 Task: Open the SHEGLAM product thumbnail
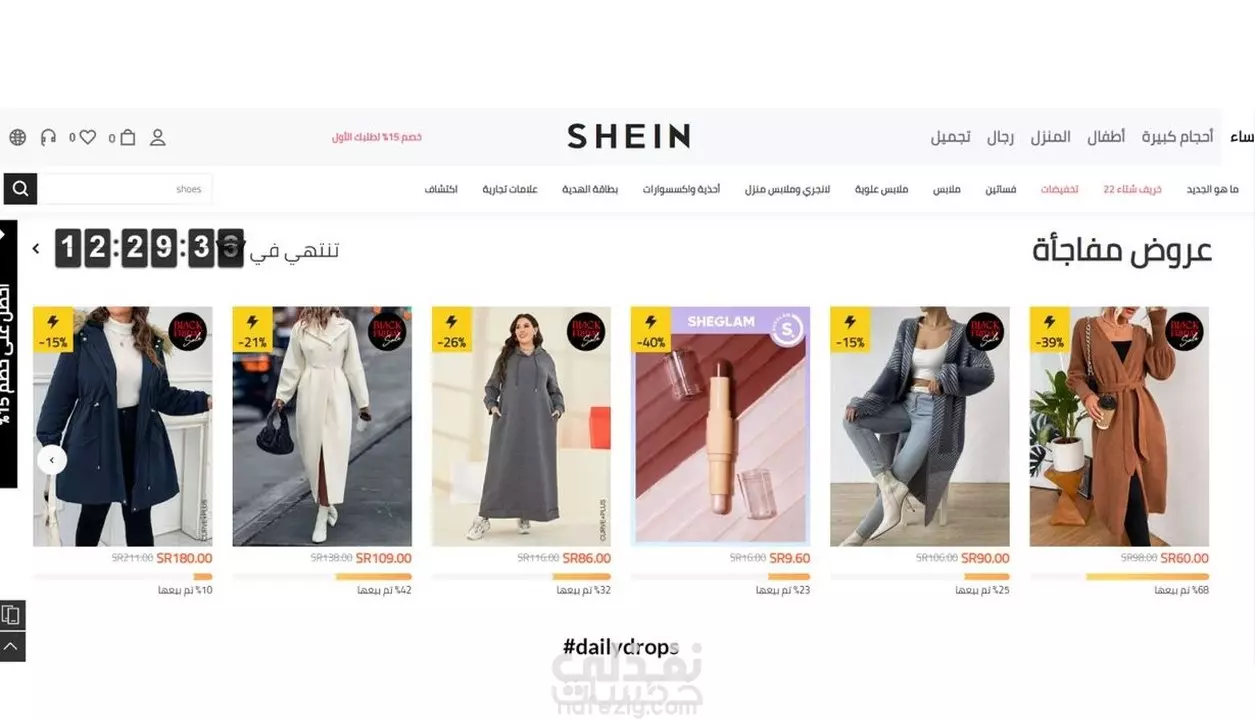(720, 425)
